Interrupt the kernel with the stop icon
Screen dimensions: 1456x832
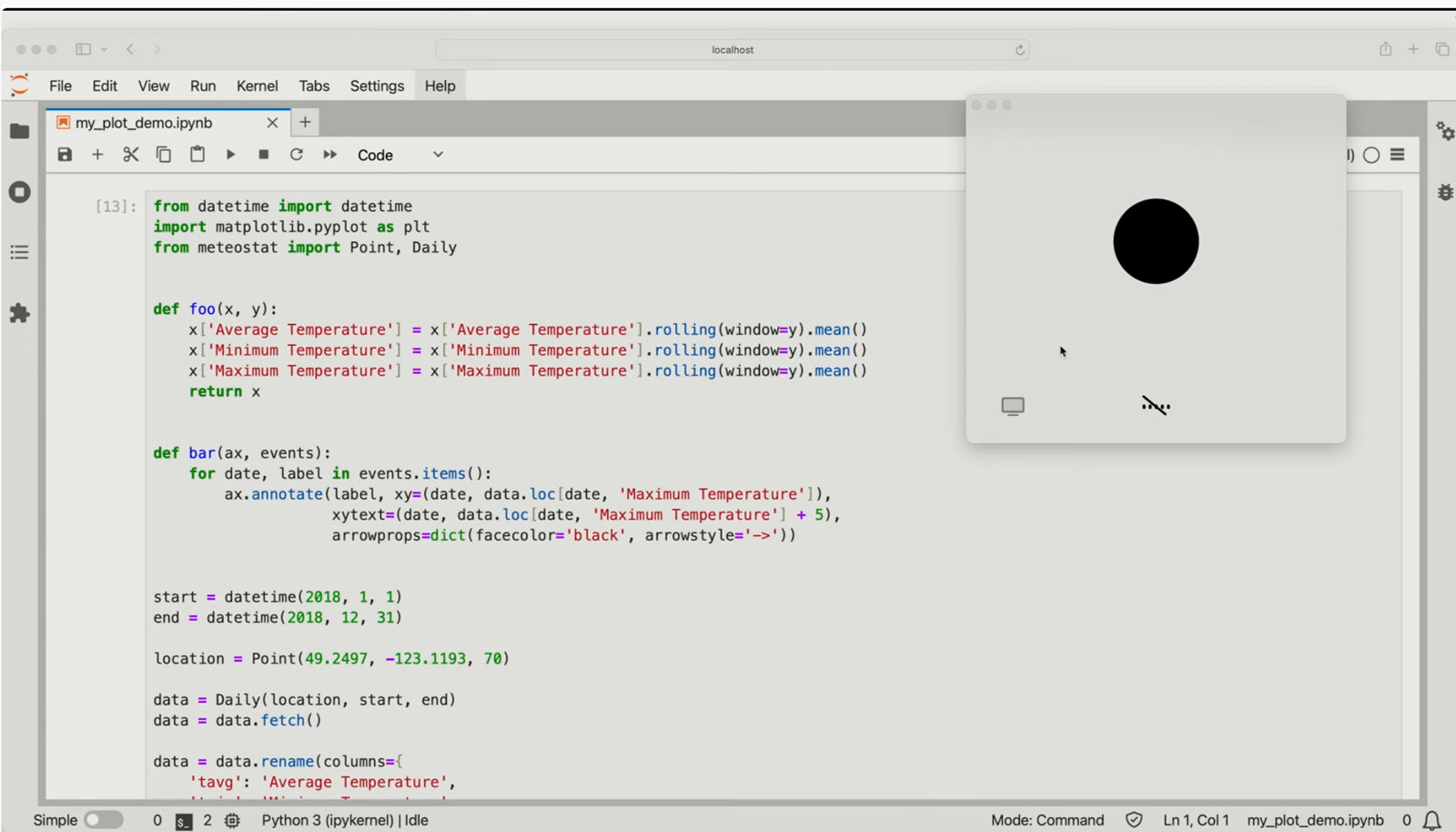tap(264, 155)
